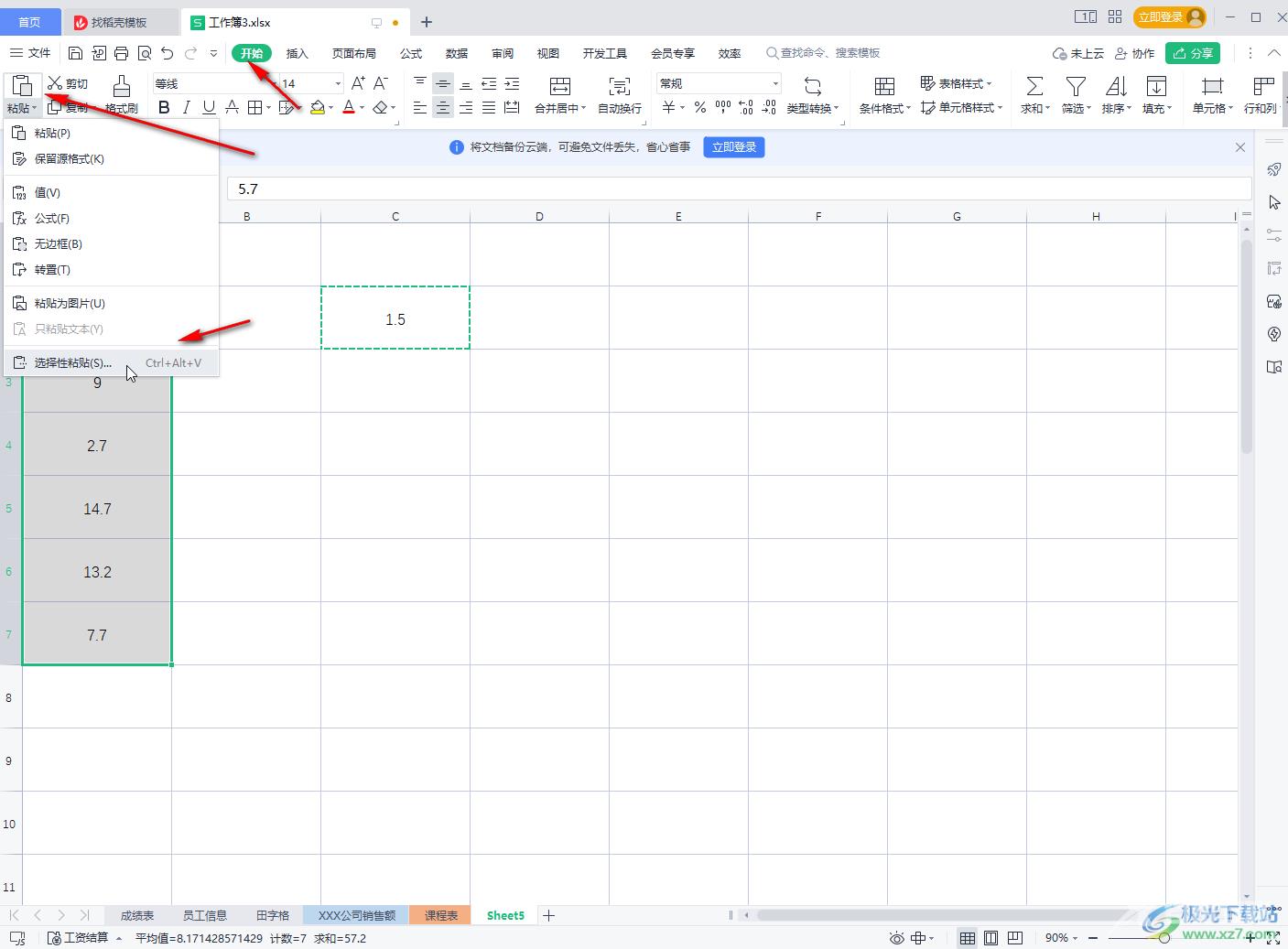Open the Data 数据 ribbon tab

point(457,53)
